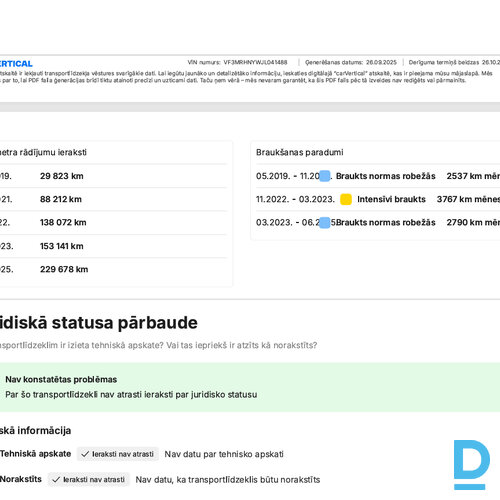Click the 229 678 km odometer entry
Image resolution: width=500 pixels, height=500 pixels.
64,269
